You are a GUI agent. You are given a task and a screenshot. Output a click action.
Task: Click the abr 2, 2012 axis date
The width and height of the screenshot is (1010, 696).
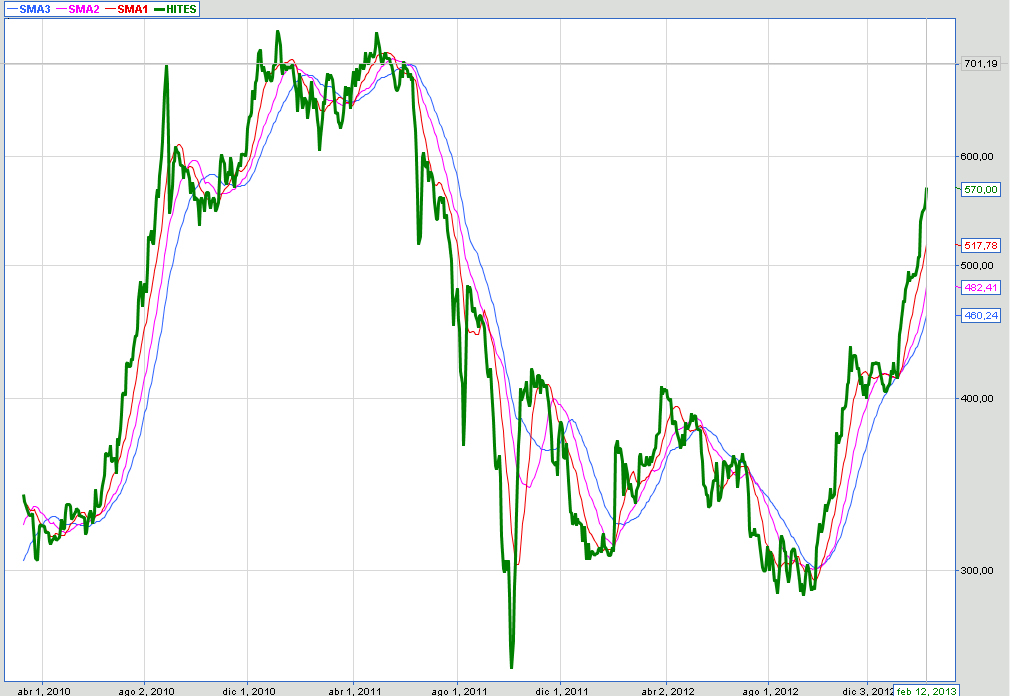click(667, 690)
